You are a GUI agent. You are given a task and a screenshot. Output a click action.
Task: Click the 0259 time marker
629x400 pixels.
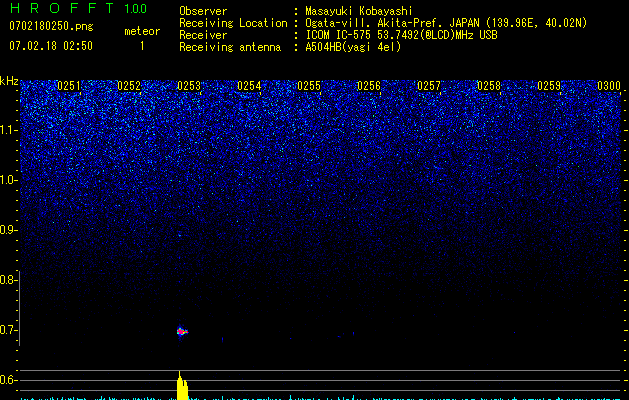click(549, 86)
